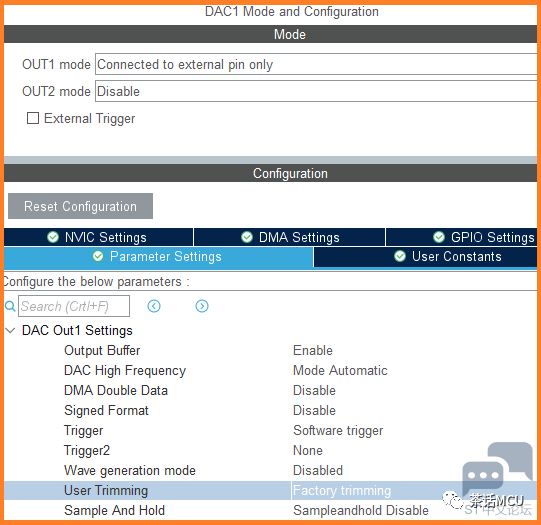Change DAC High Frequency Mode Automatic value
The width and height of the screenshot is (541, 525).
(340, 370)
